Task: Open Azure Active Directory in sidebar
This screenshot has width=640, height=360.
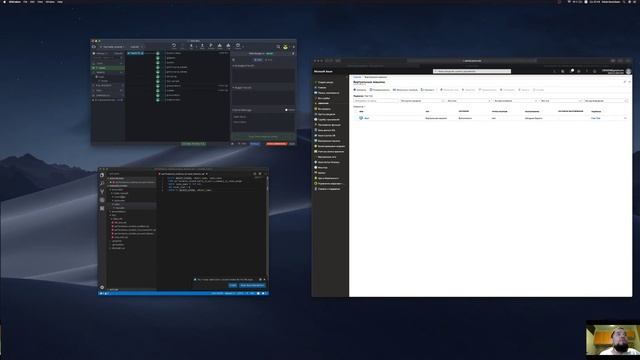Action: 328,162
